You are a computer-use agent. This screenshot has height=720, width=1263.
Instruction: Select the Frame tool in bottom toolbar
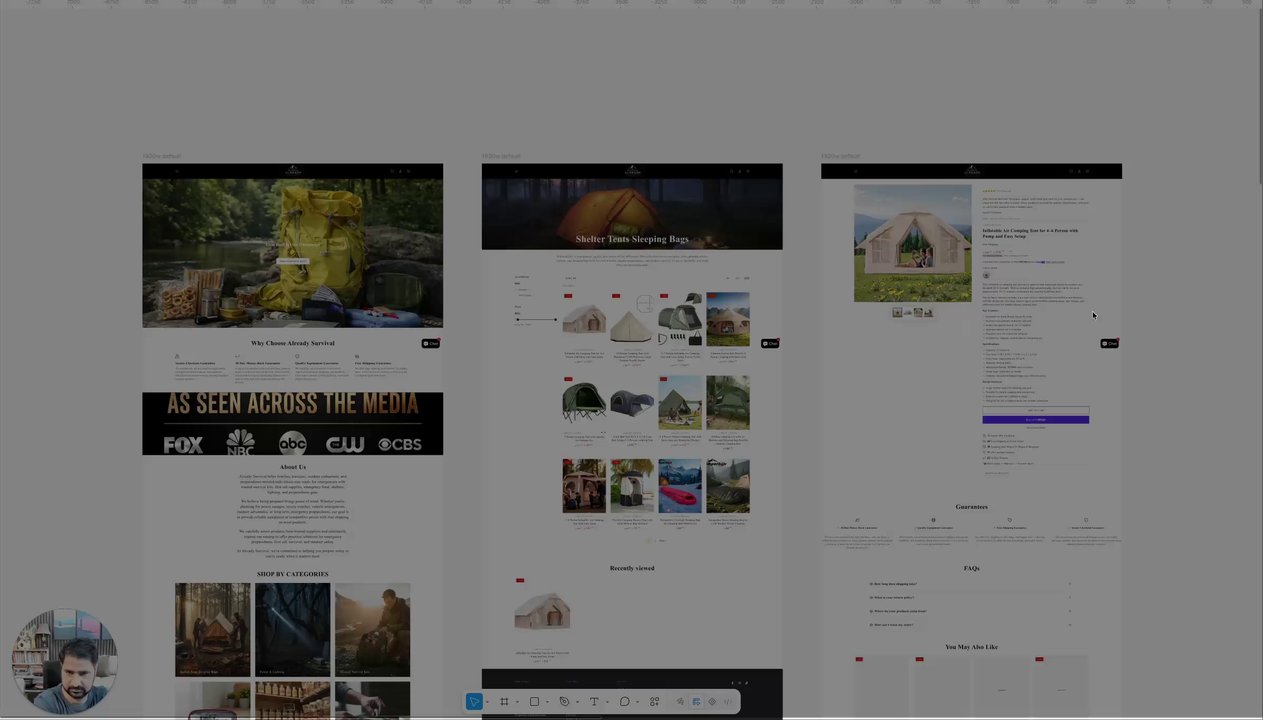click(x=504, y=701)
